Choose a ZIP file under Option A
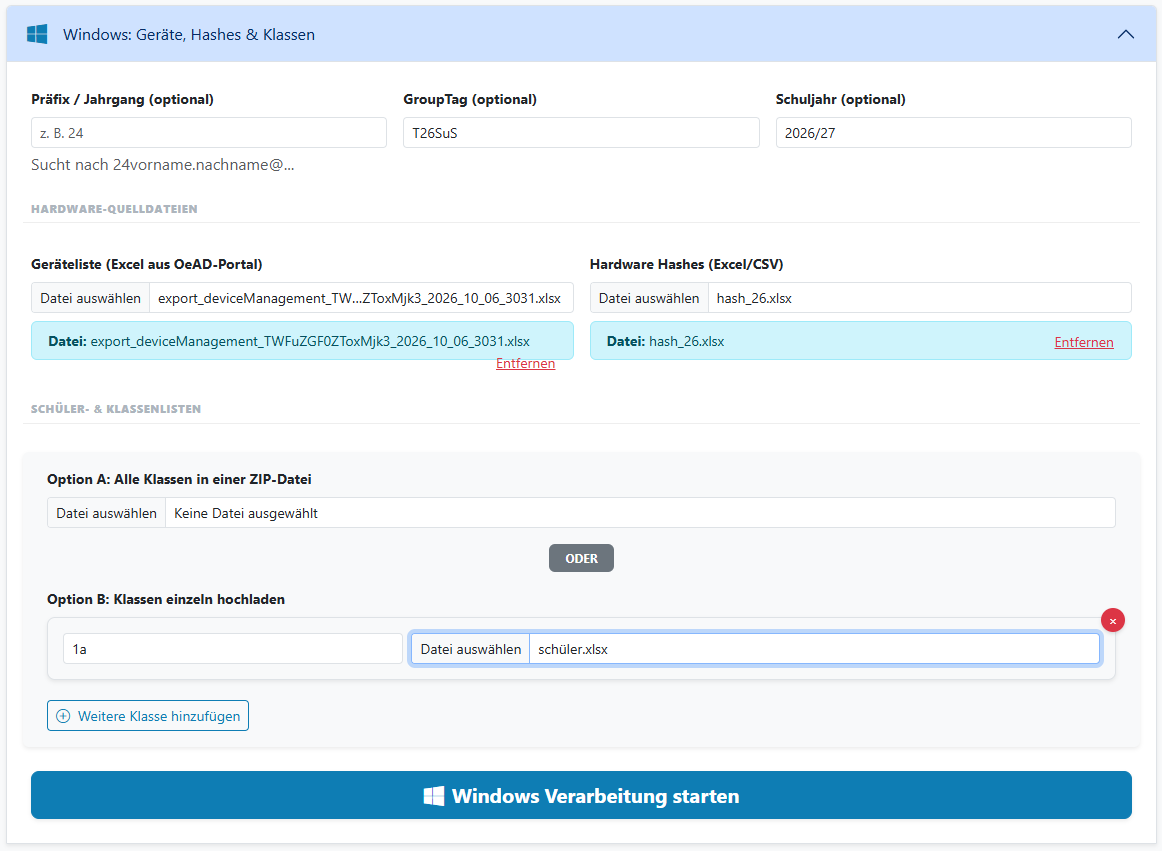Screen dimensions: 1162x851 point(107,513)
